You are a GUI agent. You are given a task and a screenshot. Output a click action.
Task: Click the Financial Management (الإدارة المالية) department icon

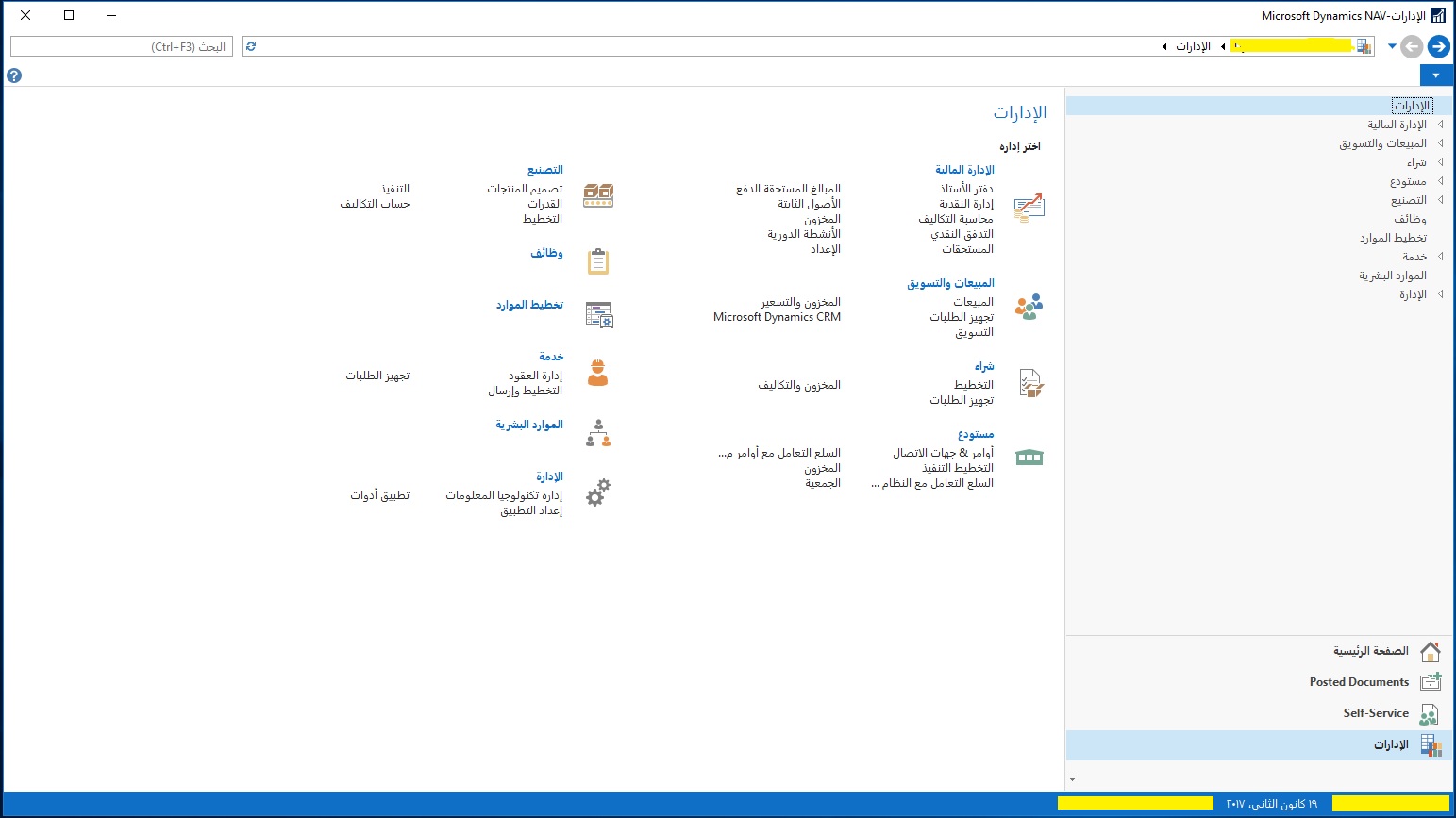1029,208
